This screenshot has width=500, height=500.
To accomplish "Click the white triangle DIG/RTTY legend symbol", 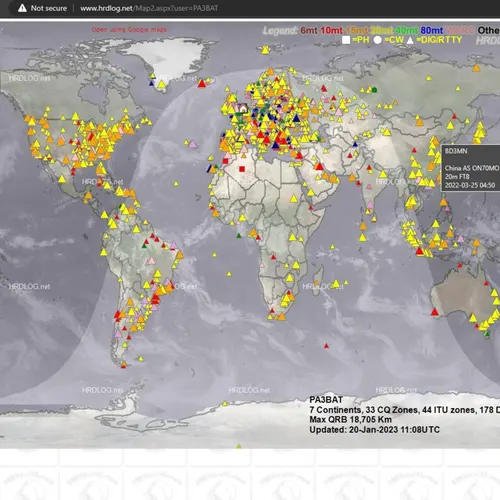I will tap(410, 40).
